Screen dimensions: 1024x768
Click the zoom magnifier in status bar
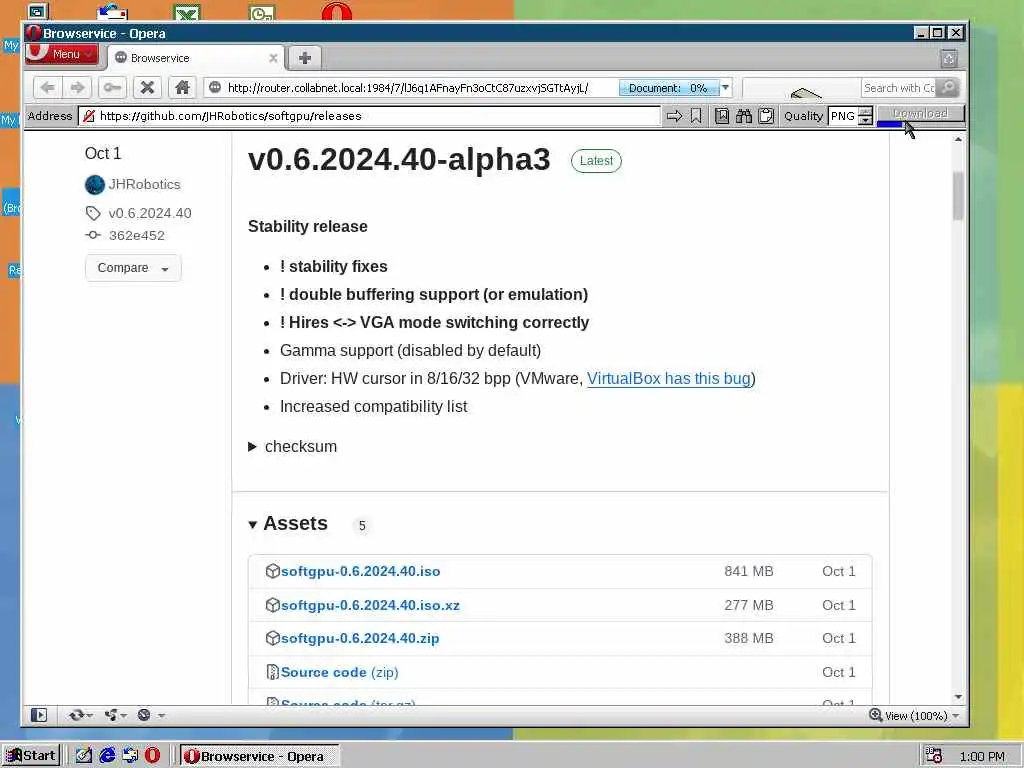point(876,715)
